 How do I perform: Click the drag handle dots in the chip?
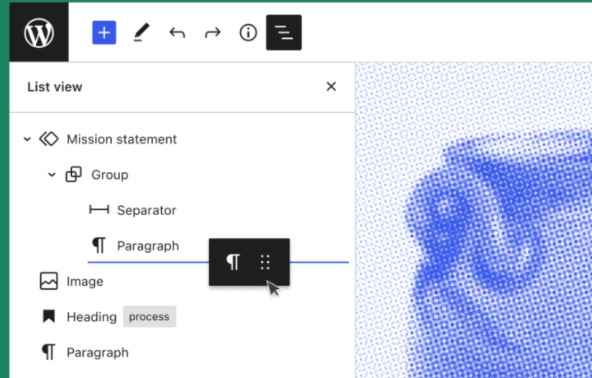[265, 262]
